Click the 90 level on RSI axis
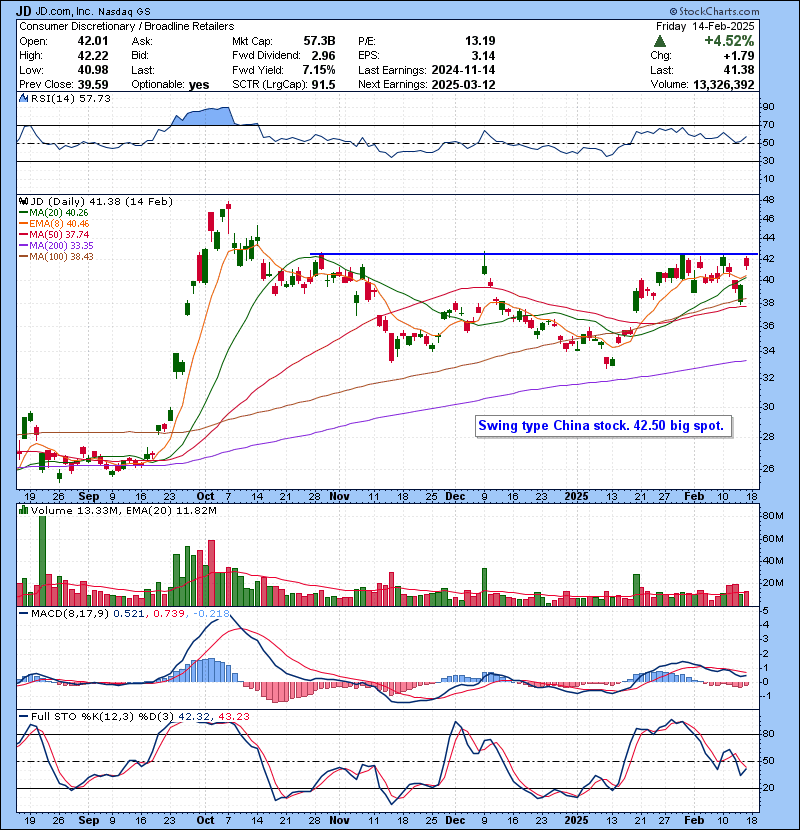 (768, 106)
